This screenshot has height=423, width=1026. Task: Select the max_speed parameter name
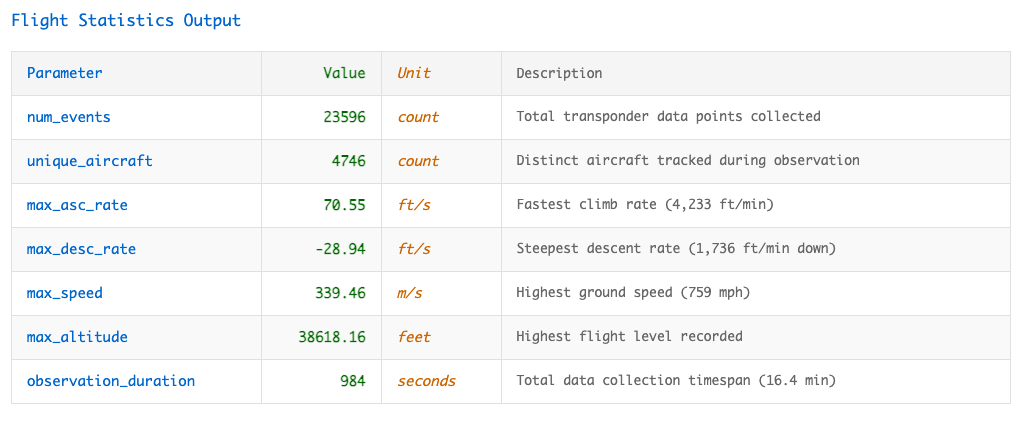(x=65, y=293)
